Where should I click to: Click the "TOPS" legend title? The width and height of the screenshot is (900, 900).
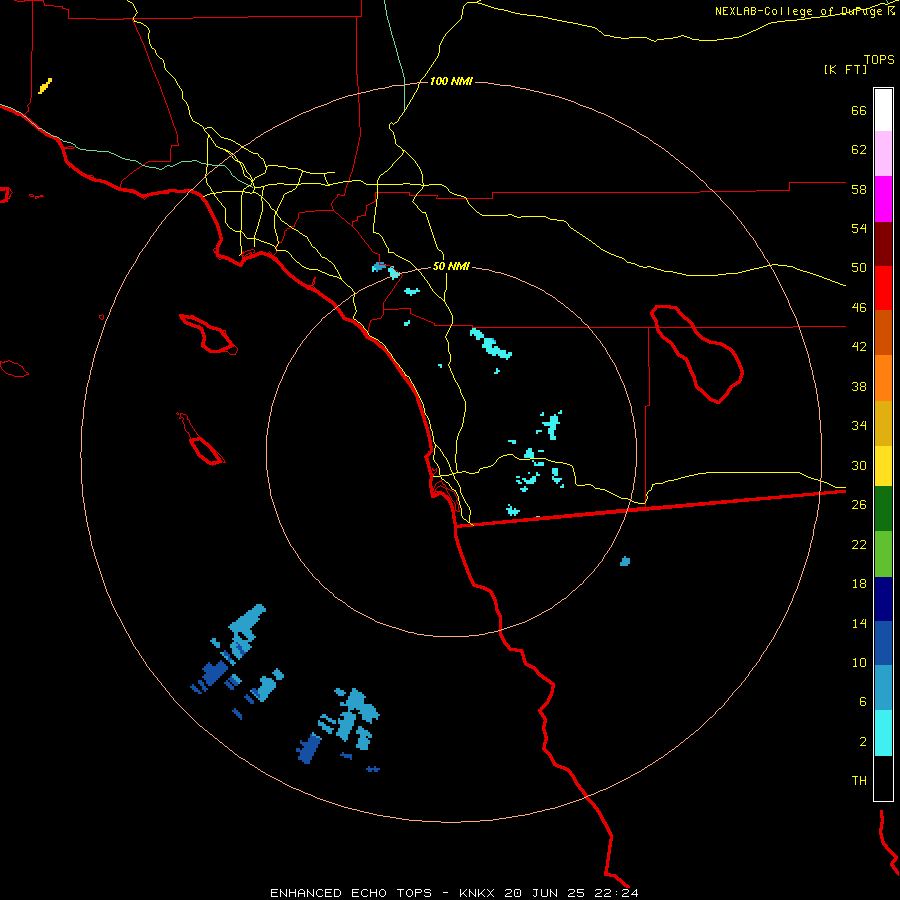[x=879, y=59]
